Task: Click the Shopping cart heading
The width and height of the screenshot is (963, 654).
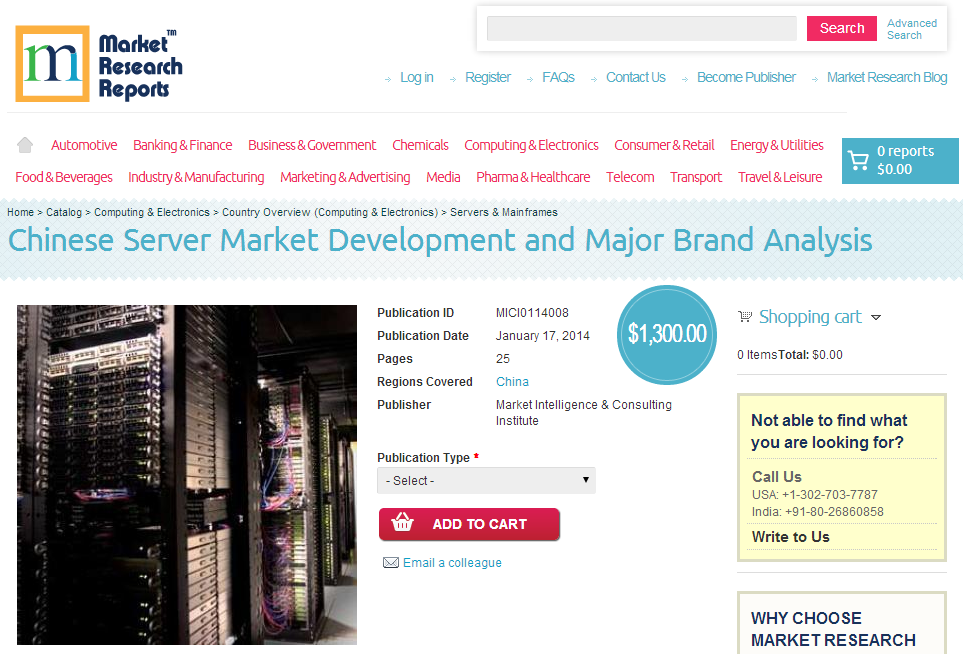Action: [x=810, y=317]
